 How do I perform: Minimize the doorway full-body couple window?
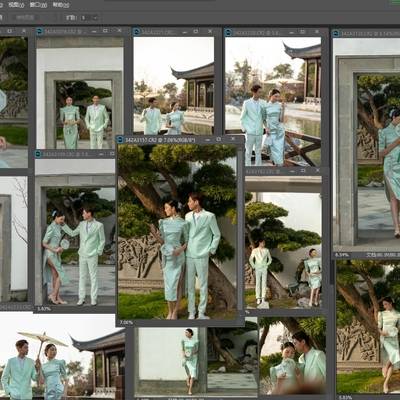click(x=94, y=31)
